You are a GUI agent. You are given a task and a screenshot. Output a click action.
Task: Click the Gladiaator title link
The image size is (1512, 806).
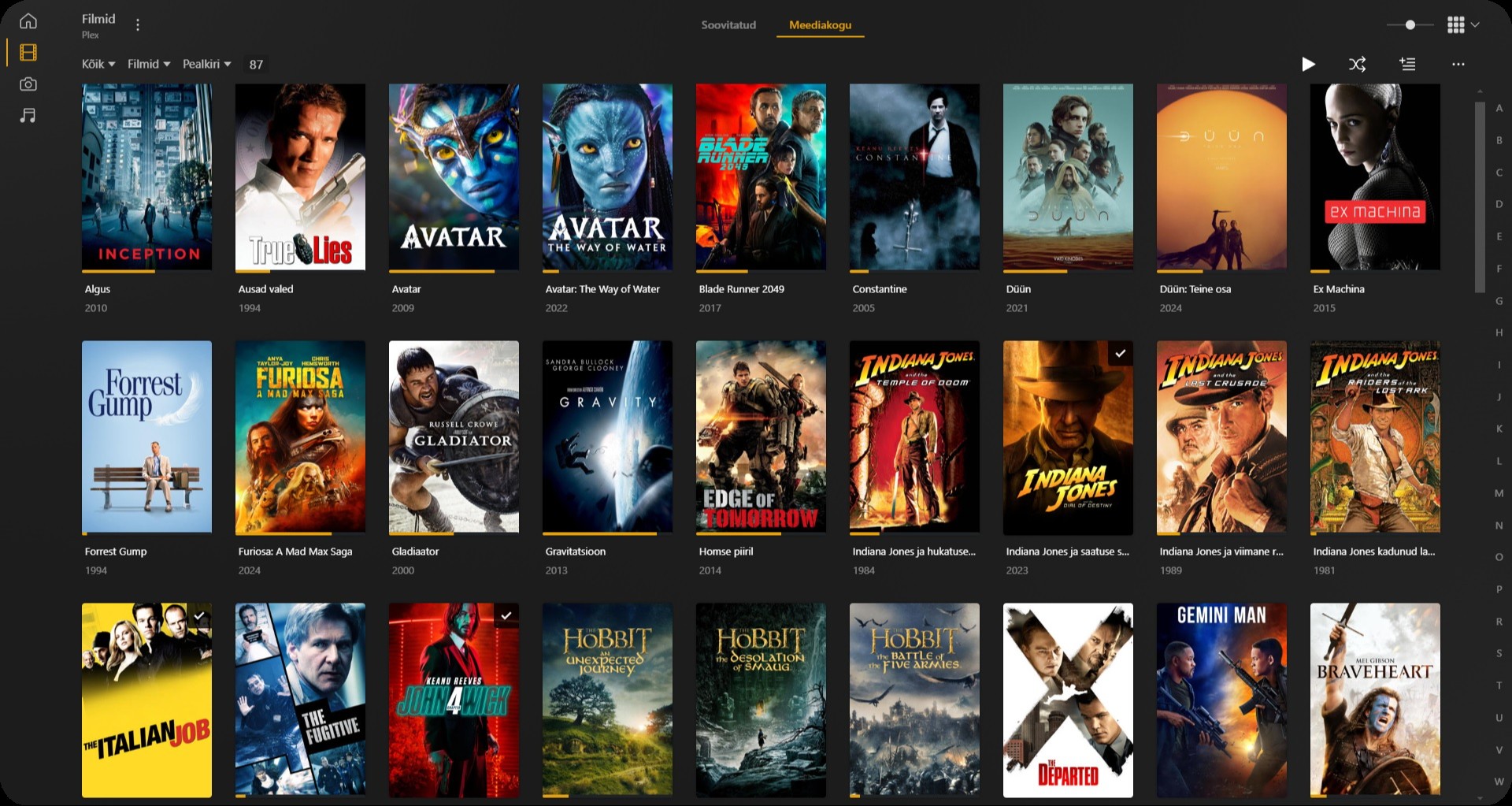pos(415,552)
